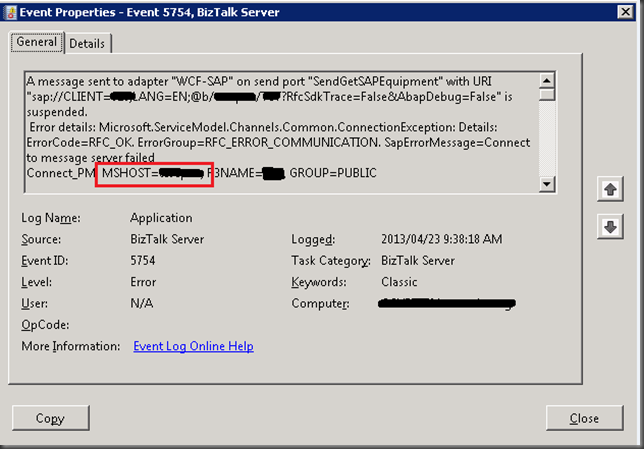
Task: Click the Logged date 2013/04/23 9:38:18 AM
Action: (x=442, y=239)
